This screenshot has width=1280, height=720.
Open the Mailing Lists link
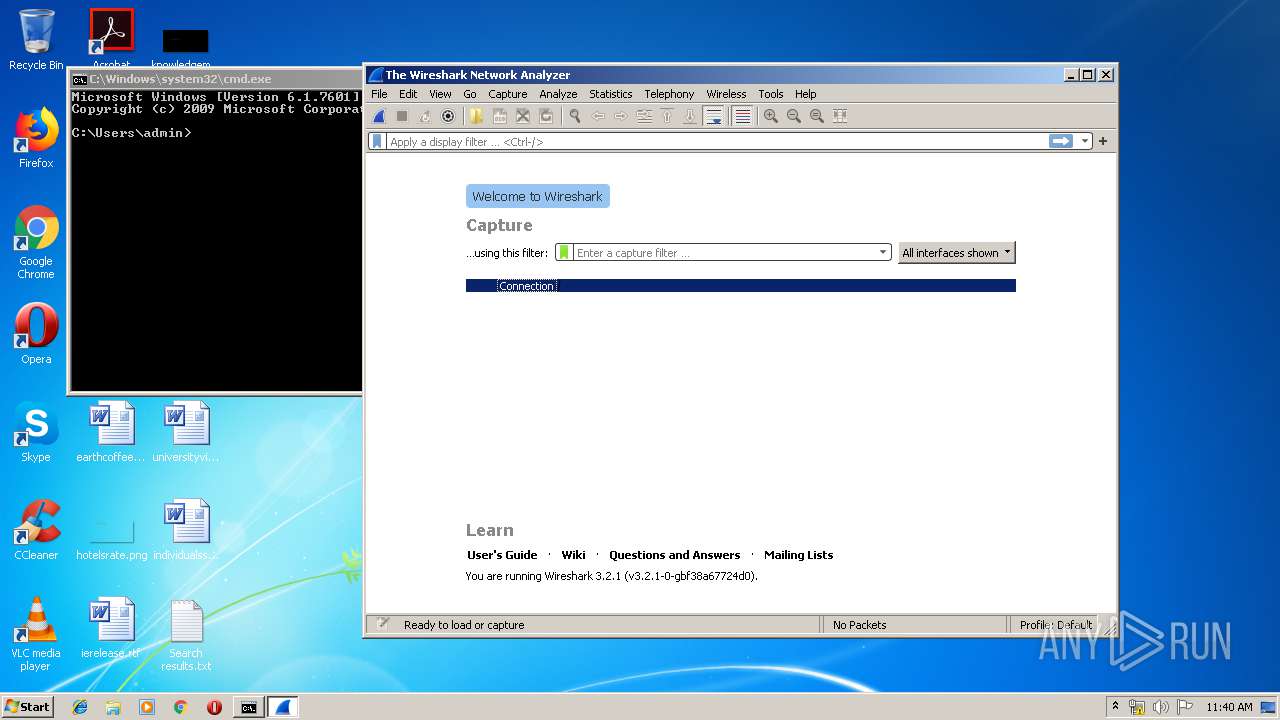(798, 555)
